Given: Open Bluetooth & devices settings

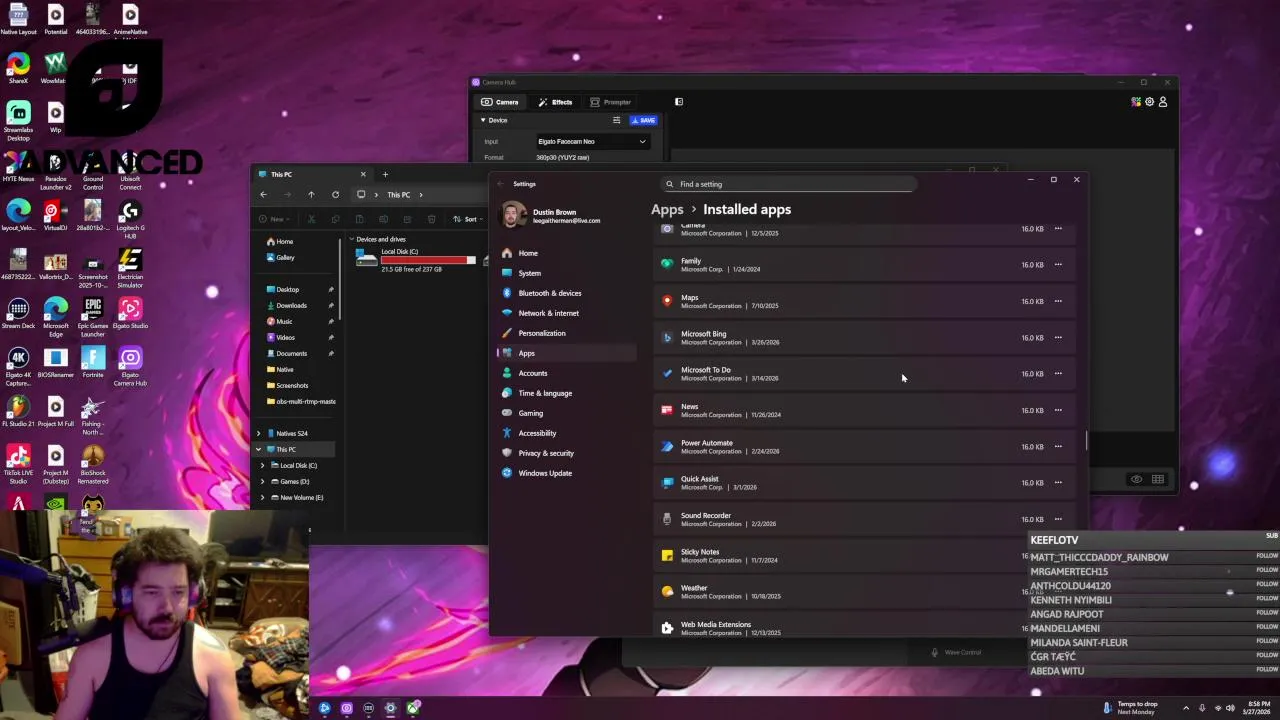Looking at the screenshot, I should point(566,293).
